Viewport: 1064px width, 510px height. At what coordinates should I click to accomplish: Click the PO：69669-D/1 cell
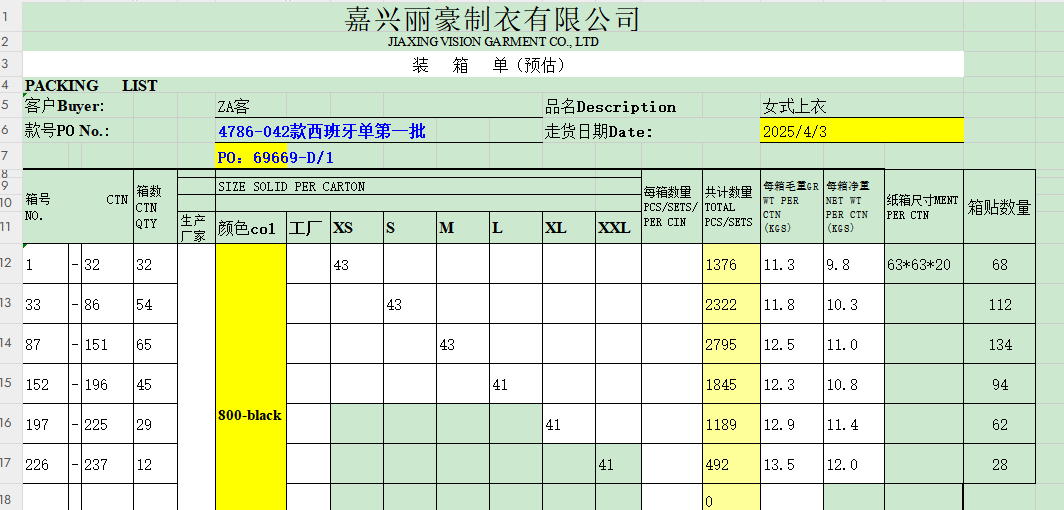click(x=275, y=158)
